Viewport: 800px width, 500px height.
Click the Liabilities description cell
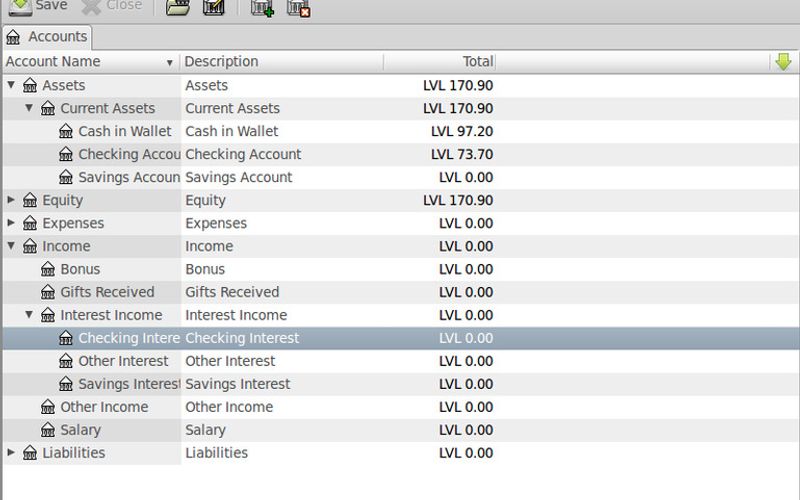[x=216, y=453]
